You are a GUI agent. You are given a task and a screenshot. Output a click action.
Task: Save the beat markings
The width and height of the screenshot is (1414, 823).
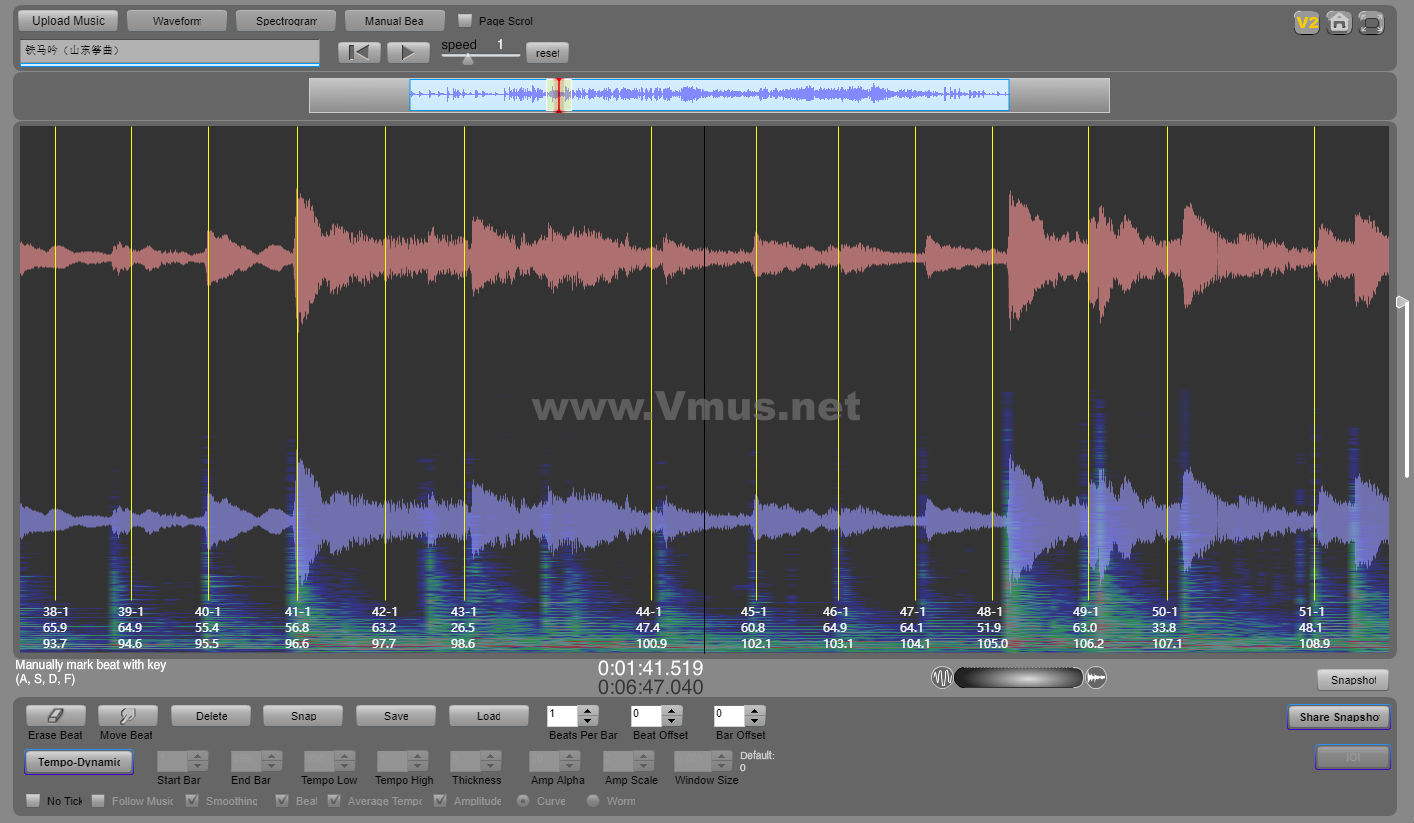tap(396, 716)
